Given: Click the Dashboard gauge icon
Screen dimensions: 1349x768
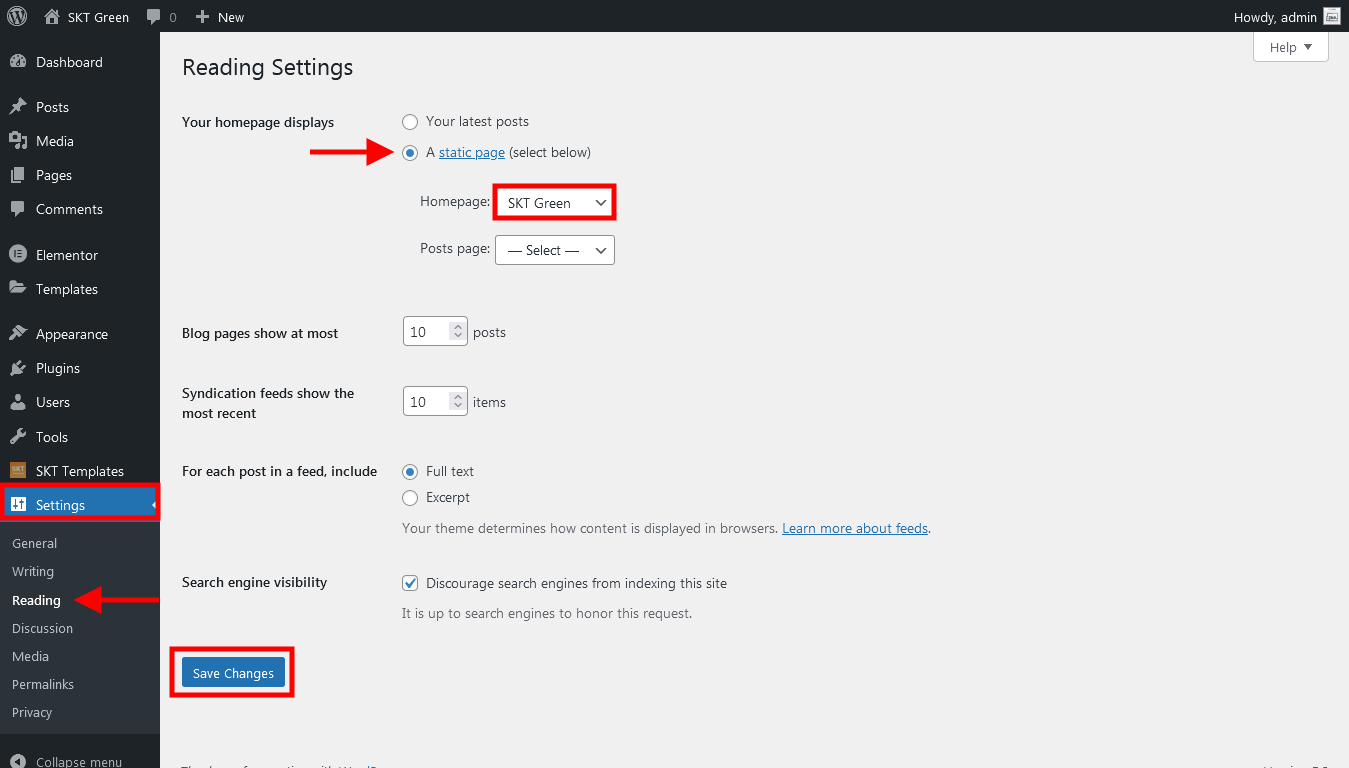Looking at the screenshot, I should click(x=18, y=62).
